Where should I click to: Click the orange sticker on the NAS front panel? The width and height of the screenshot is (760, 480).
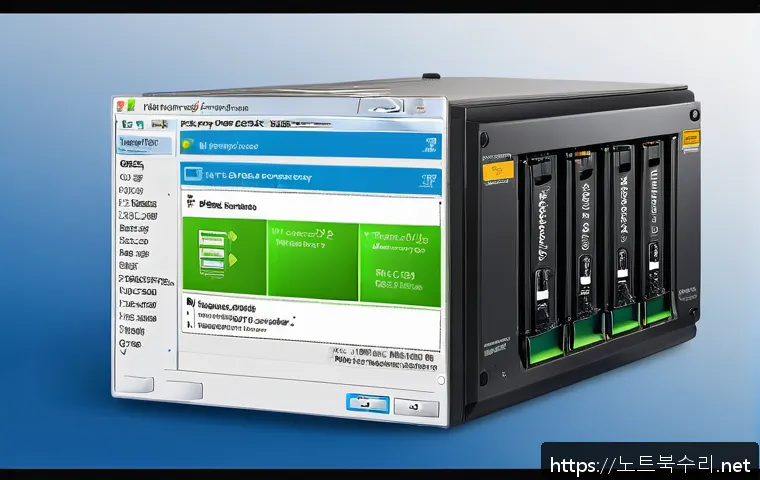pyautogui.click(x=498, y=171)
